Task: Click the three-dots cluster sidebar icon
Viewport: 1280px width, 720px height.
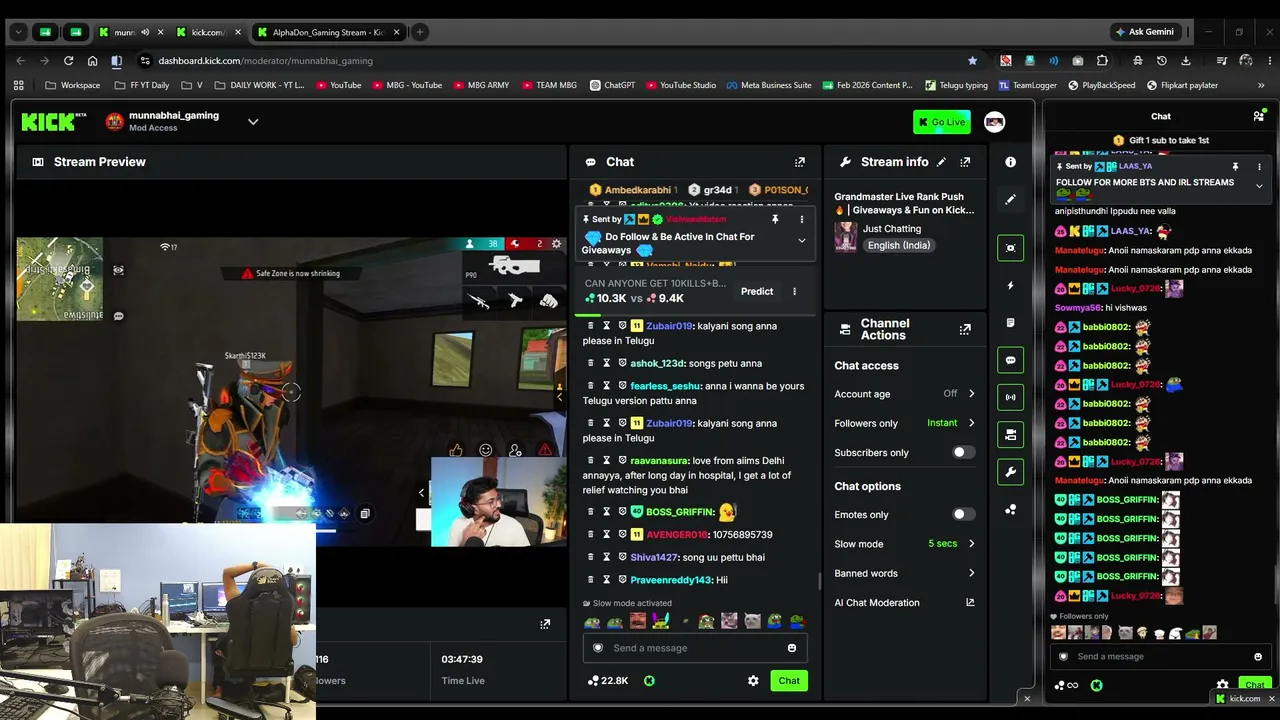Action: 1010,510
